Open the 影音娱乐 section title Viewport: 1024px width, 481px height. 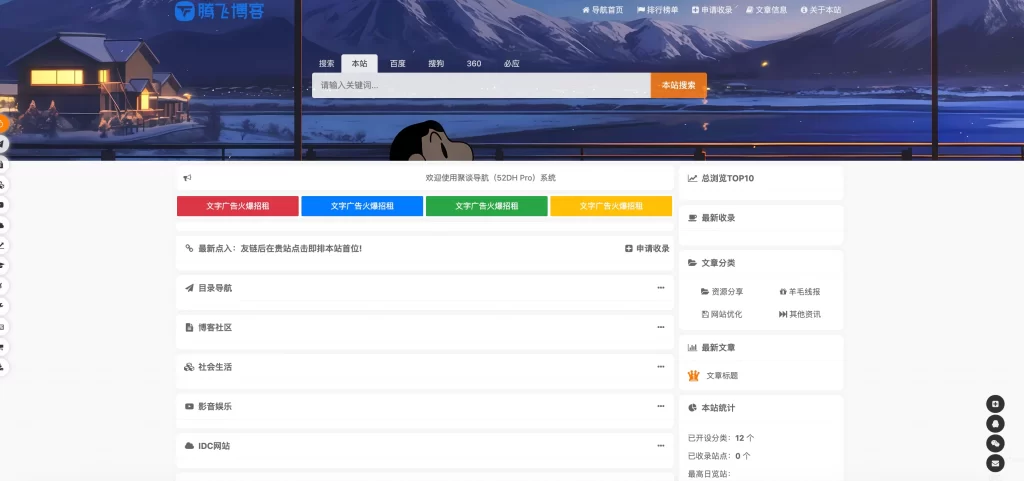pyautogui.click(x=215, y=407)
